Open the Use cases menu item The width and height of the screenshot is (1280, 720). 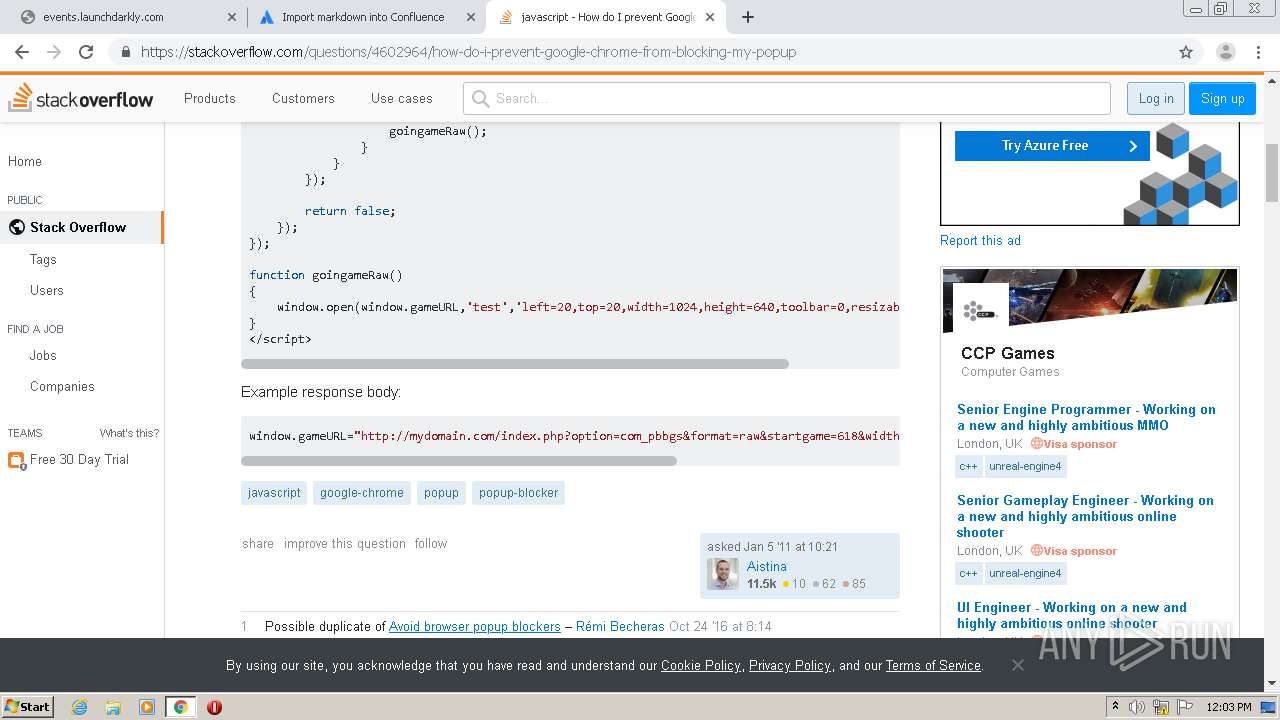402,98
